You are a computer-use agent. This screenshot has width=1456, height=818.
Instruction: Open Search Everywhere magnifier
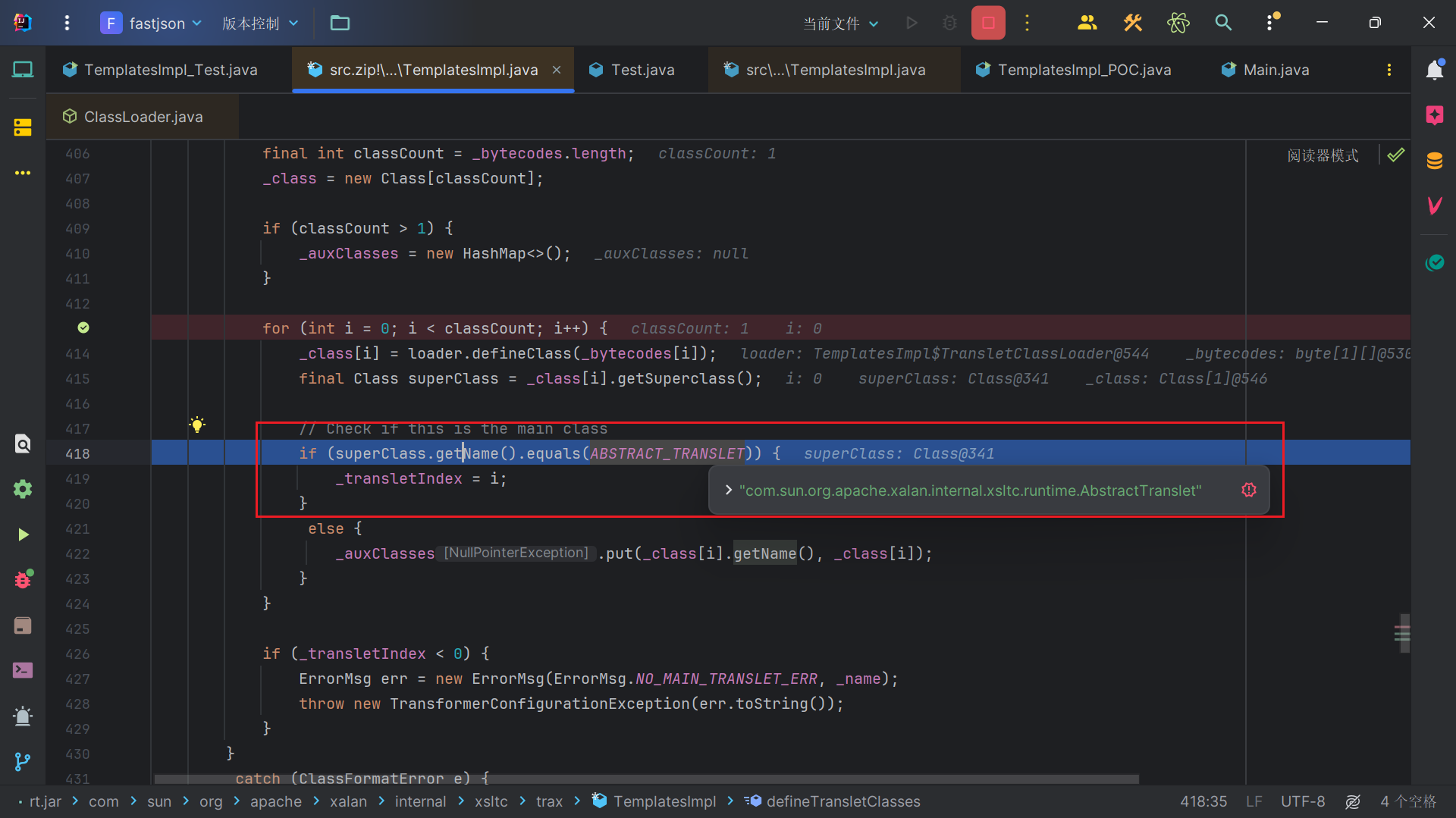1223,24
